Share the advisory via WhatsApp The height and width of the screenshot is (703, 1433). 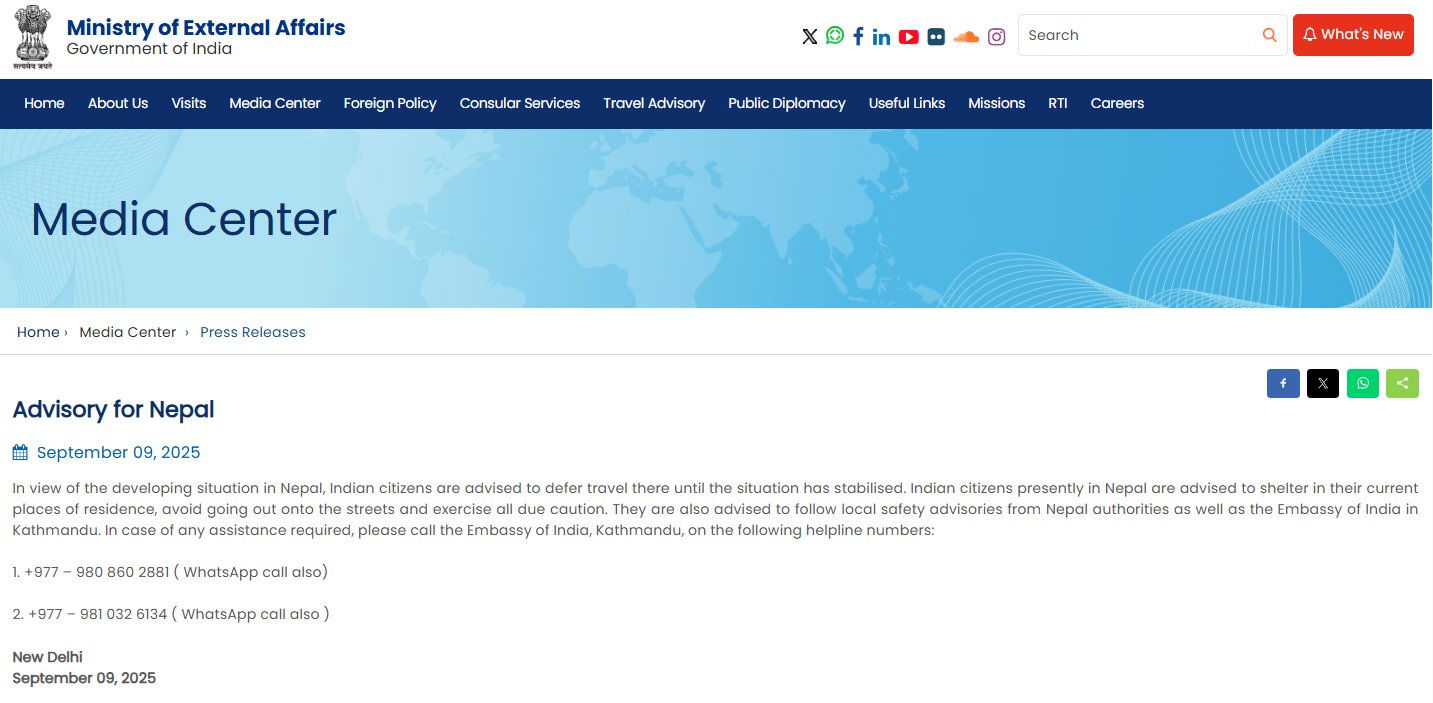tap(1363, 383)
